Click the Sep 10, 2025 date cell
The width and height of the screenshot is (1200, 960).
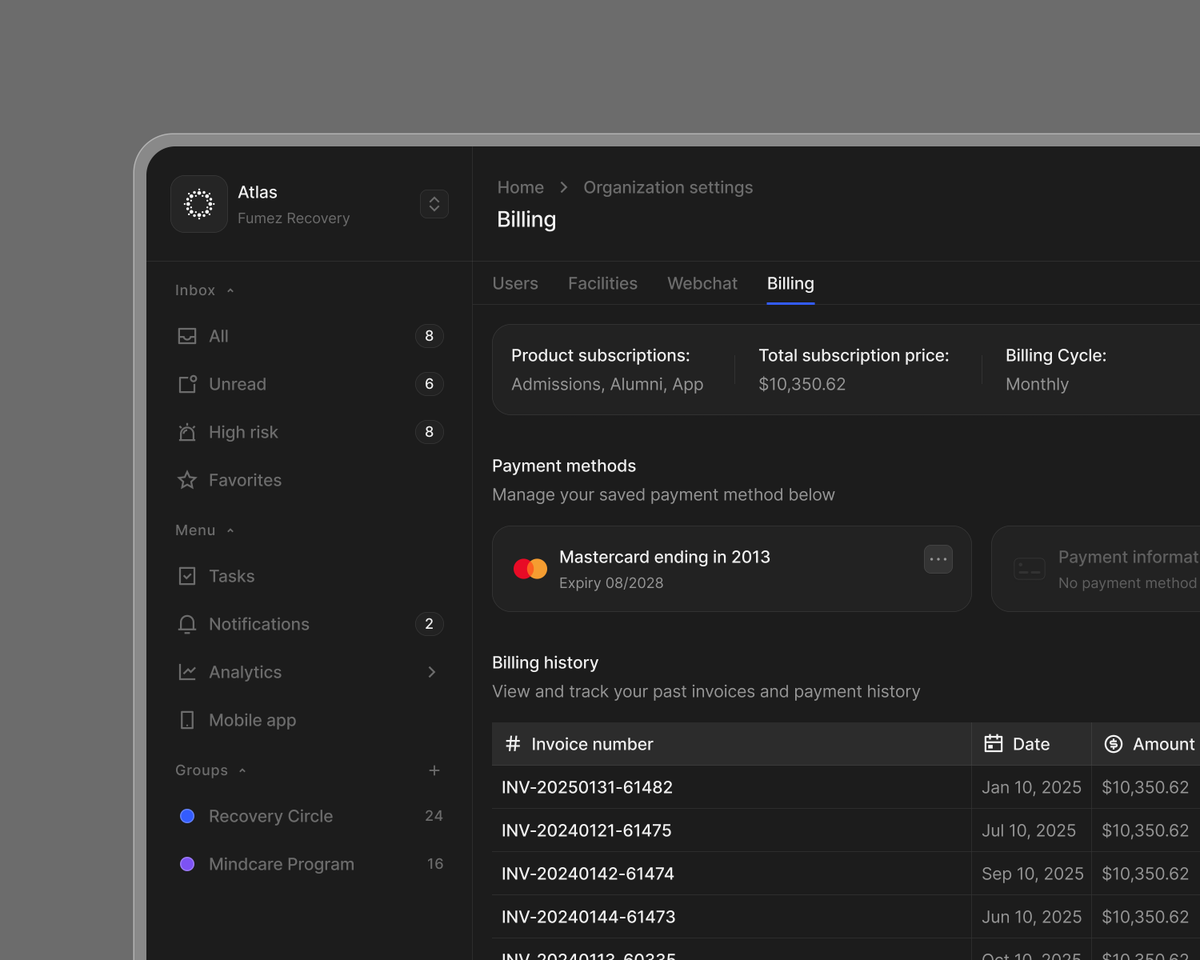pos(1032,873)
